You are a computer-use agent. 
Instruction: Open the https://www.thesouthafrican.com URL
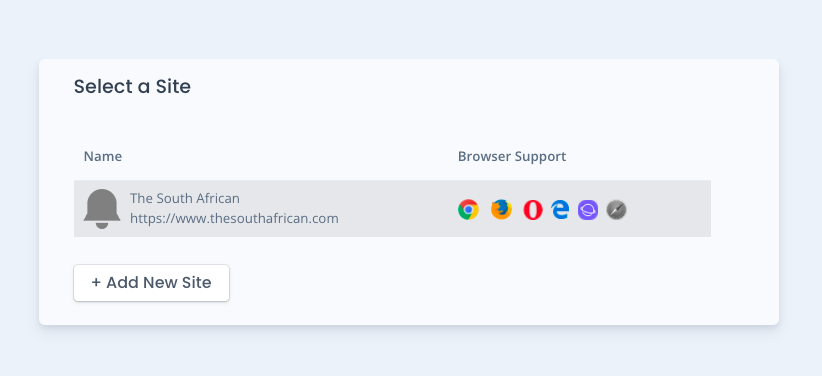234,218
